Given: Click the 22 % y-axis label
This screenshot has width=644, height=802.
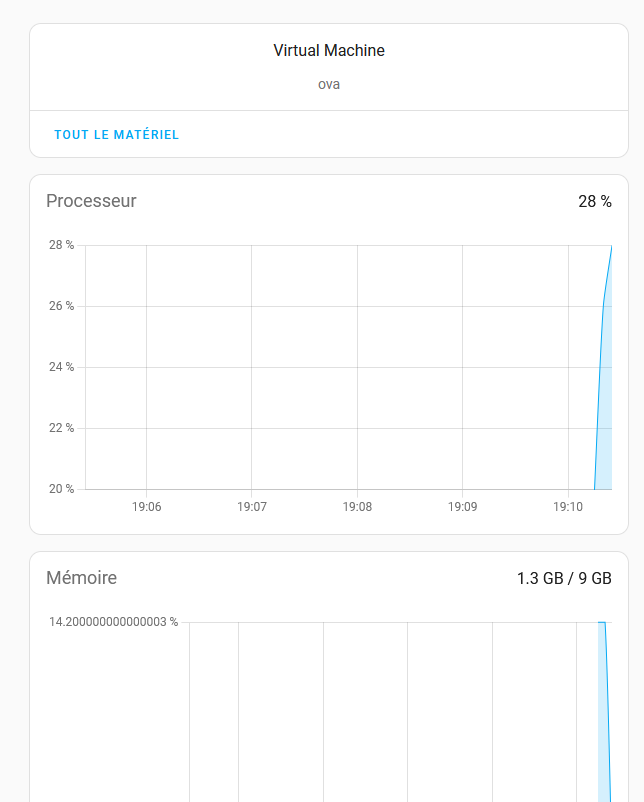Looking at the screenshot, I should click(61, 428).
